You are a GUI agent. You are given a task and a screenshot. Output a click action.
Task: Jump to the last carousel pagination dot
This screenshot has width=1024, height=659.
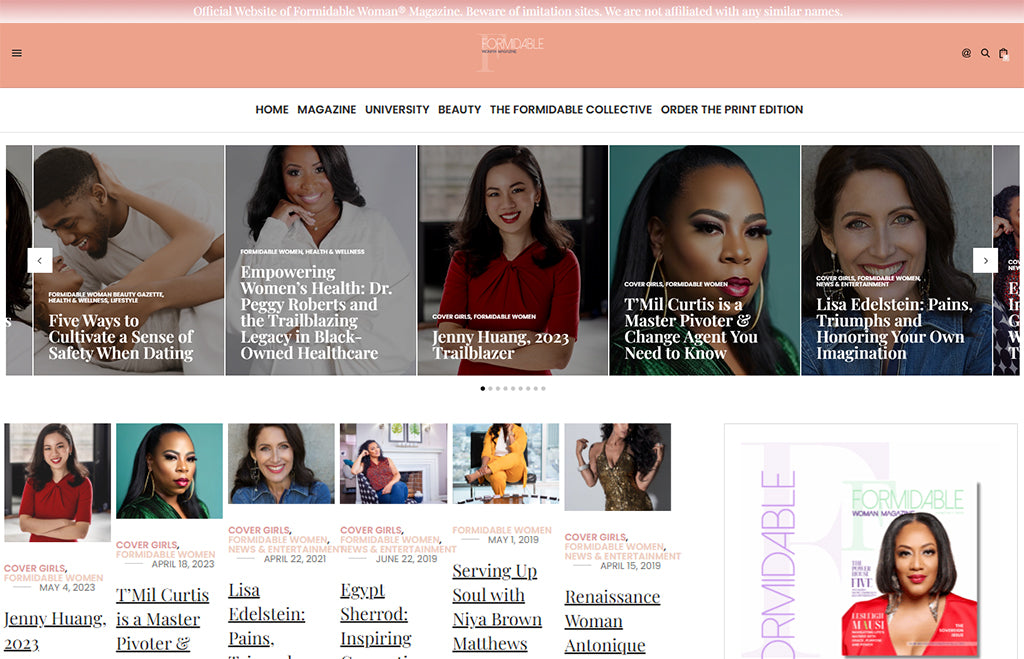[x=543, y=388]
